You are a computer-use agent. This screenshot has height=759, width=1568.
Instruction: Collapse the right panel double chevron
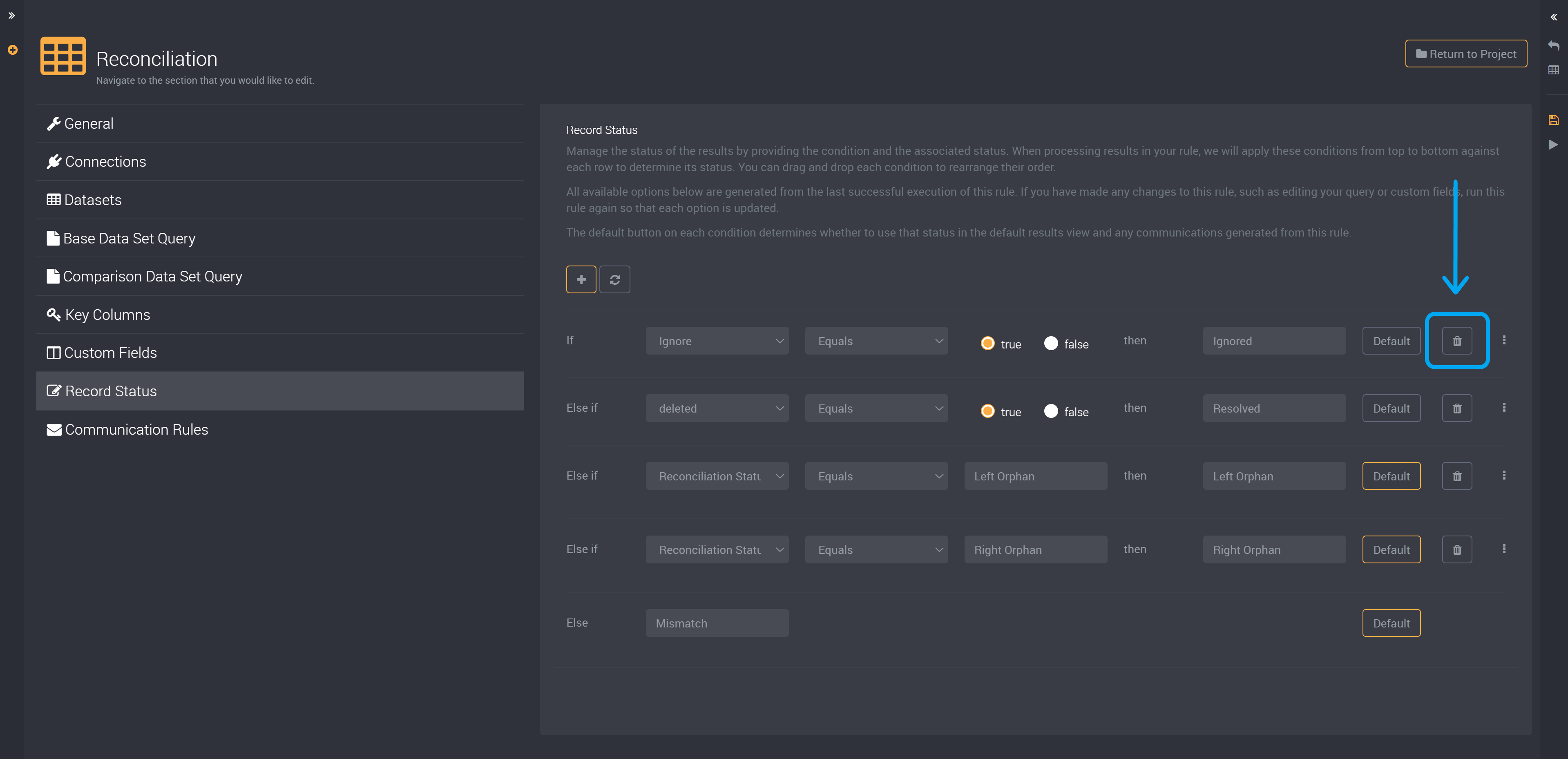point(1553,17)
